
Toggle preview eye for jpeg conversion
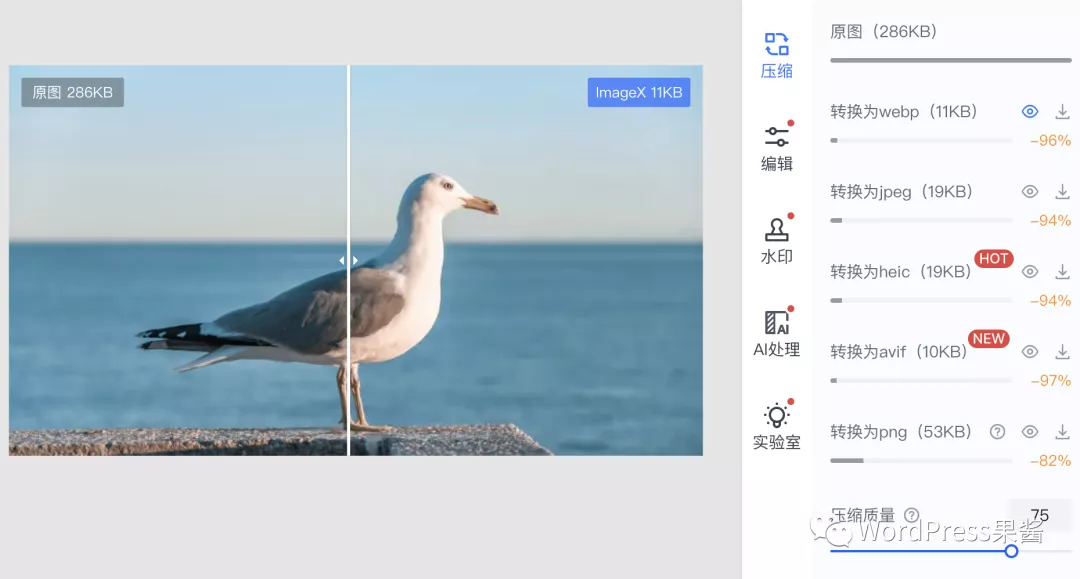tap(1030, 191)
